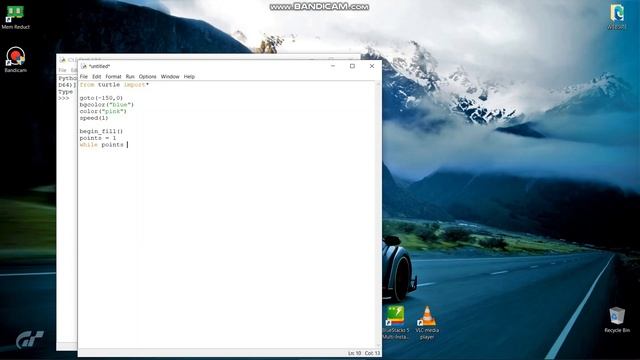640x360 pixels.
Task: Open the BlueStacks 5 Multi-Instance shortcut
Action: [x=396, y=322]
